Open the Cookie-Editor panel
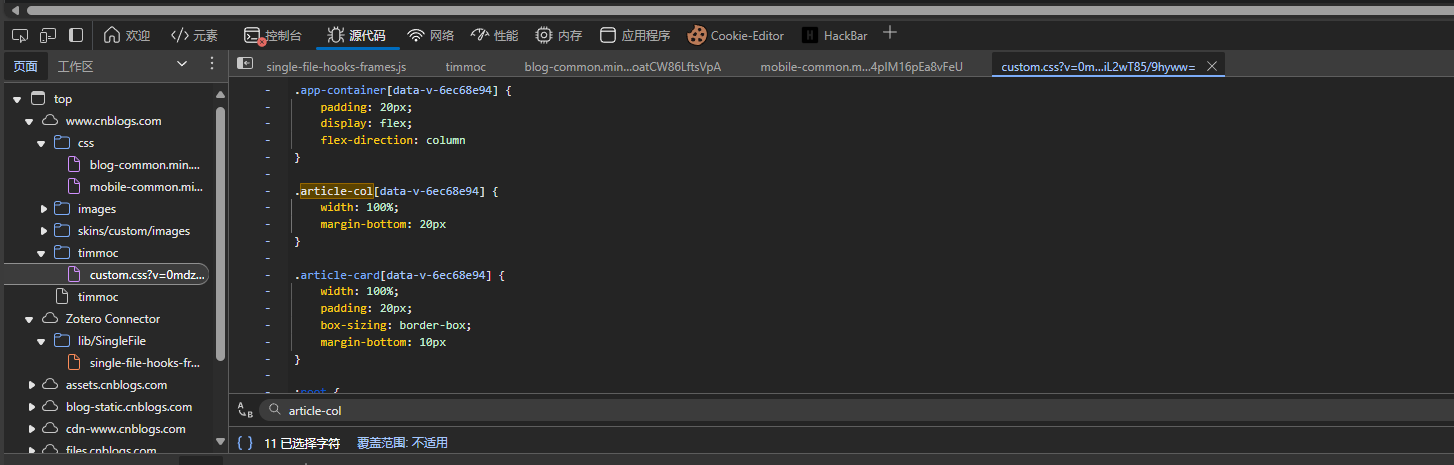Screen dimensions: 1454x465 click(x=736, y=35)
